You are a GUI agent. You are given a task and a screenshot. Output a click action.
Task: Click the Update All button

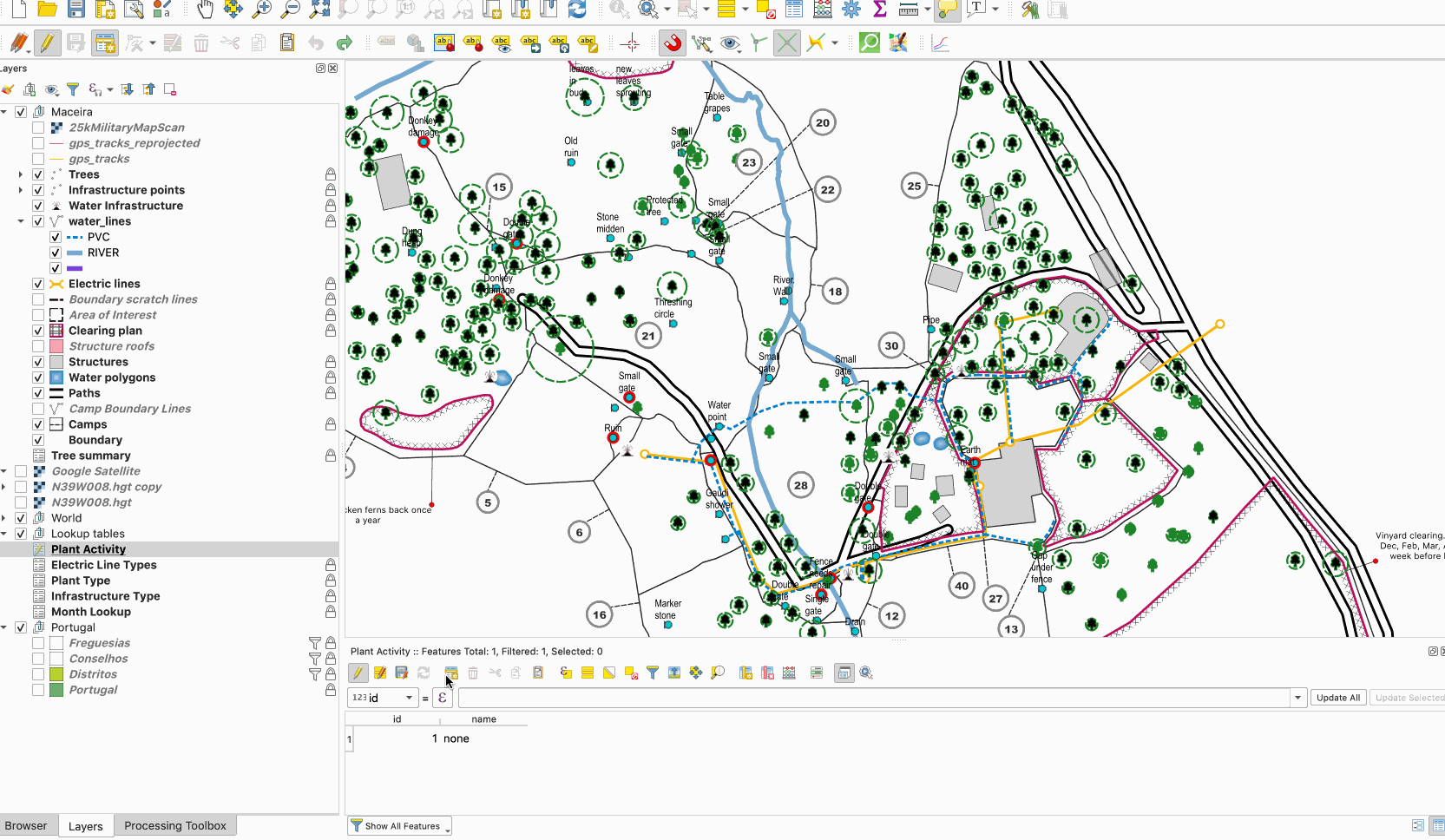coord(1337,697)
